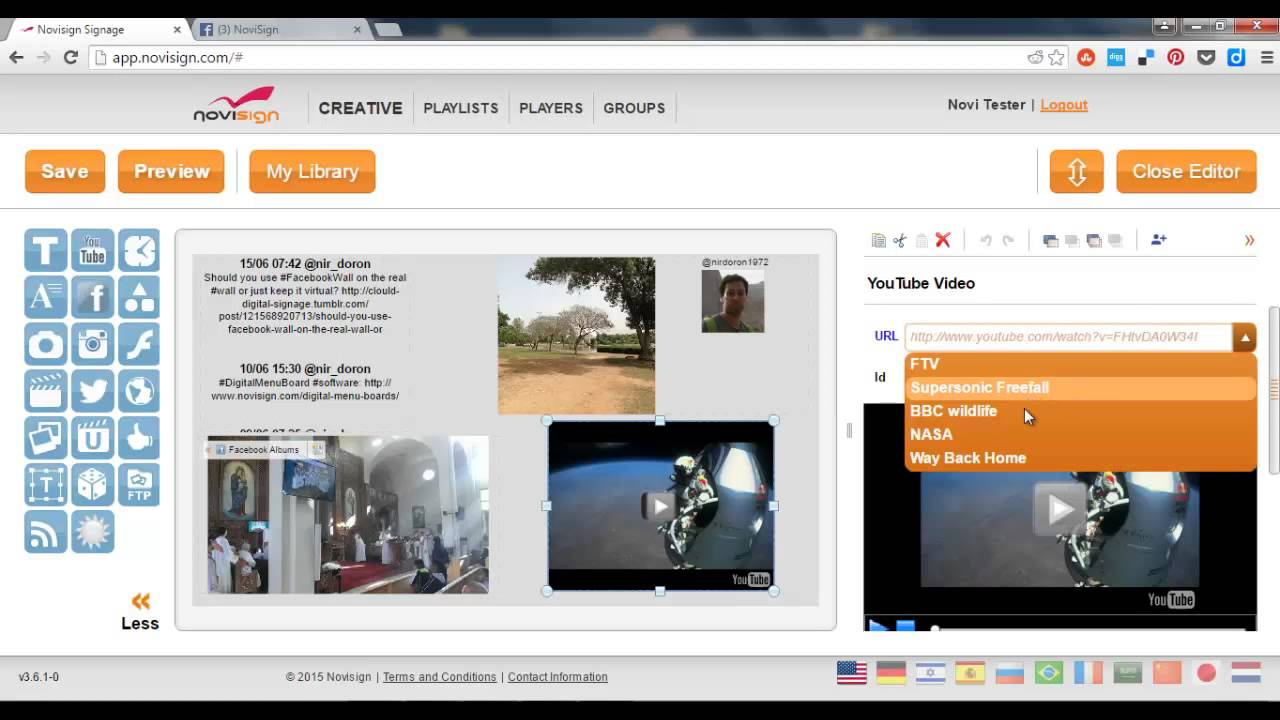Insert the Dice widget
Screen dimensions: 1280x720
[92, 485]
